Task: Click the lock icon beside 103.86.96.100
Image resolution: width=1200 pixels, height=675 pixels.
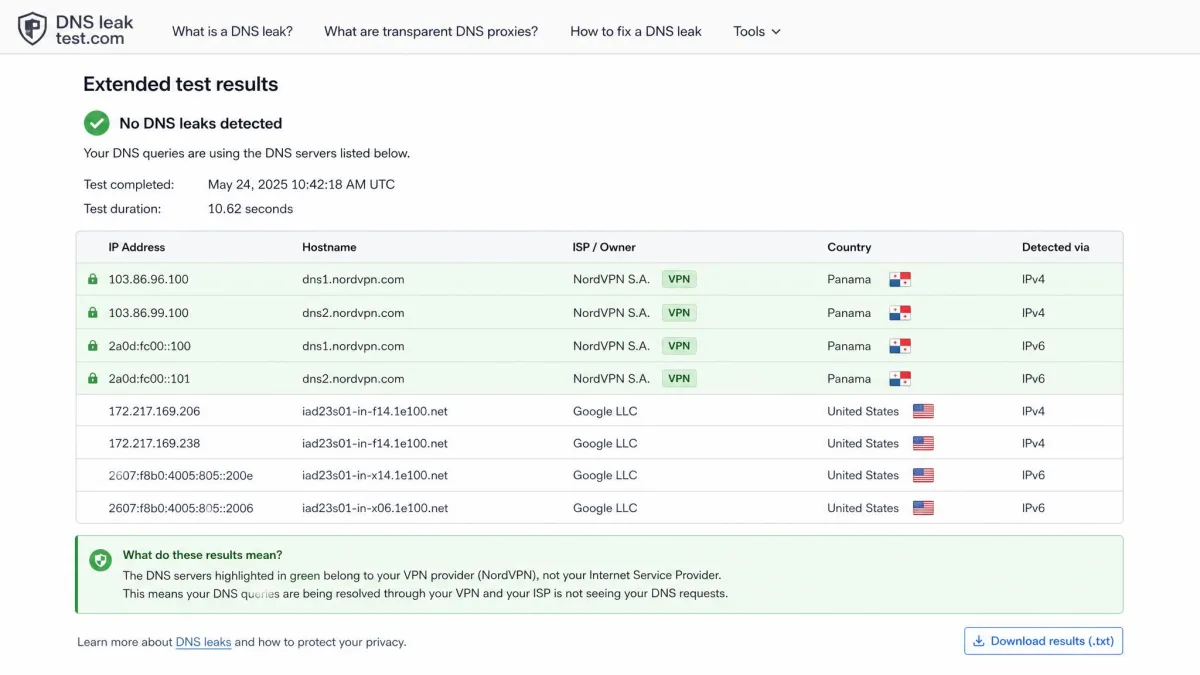Action: tap(93, 280)
